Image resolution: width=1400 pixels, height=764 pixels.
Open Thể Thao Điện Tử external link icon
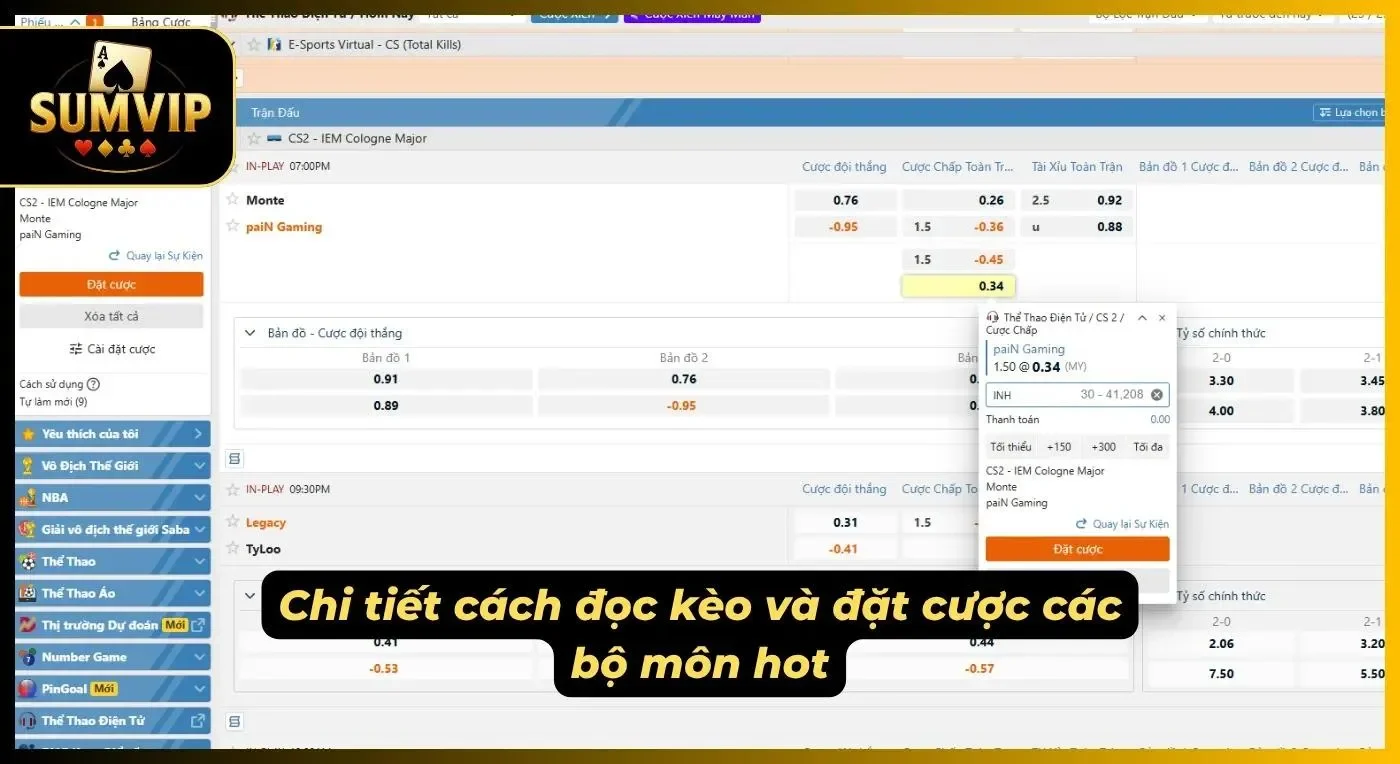197,720
